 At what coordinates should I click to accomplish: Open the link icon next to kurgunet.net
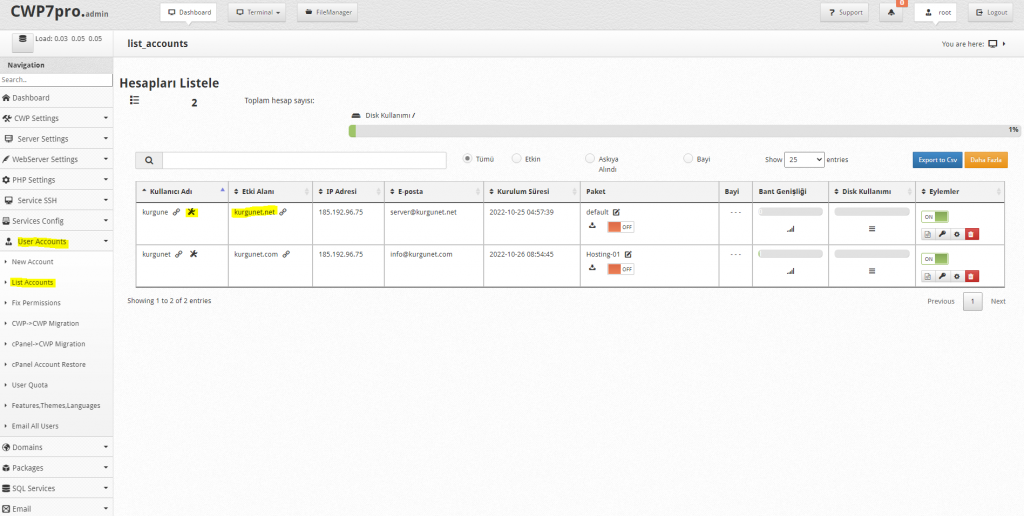click(x=283, y=212)
